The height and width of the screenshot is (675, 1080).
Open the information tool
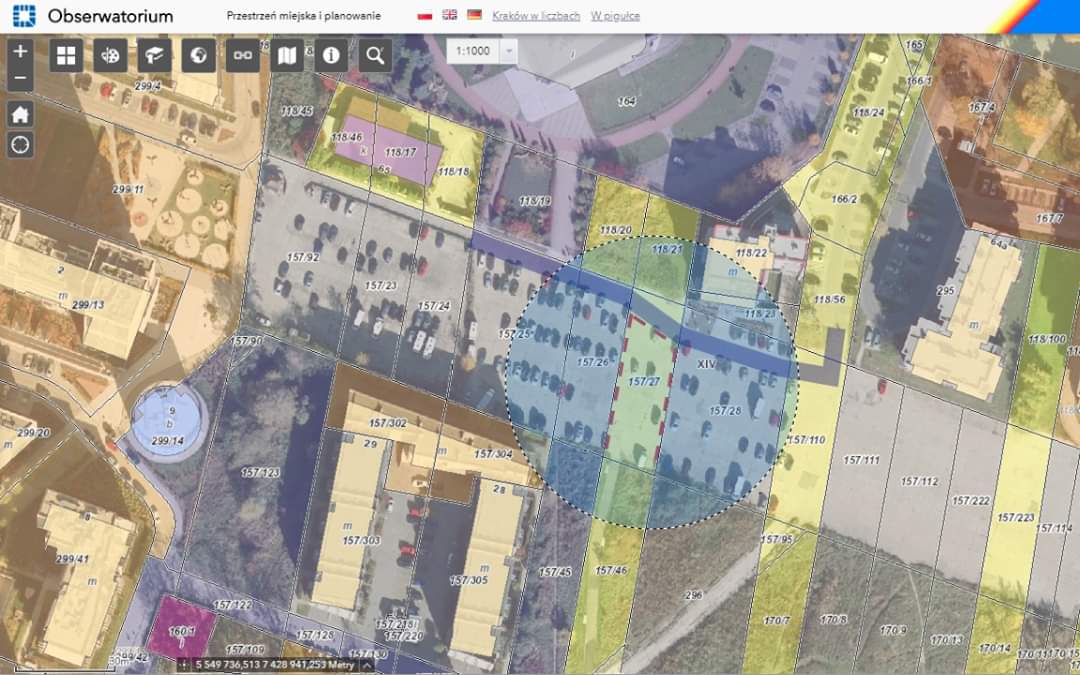point(331,56)
